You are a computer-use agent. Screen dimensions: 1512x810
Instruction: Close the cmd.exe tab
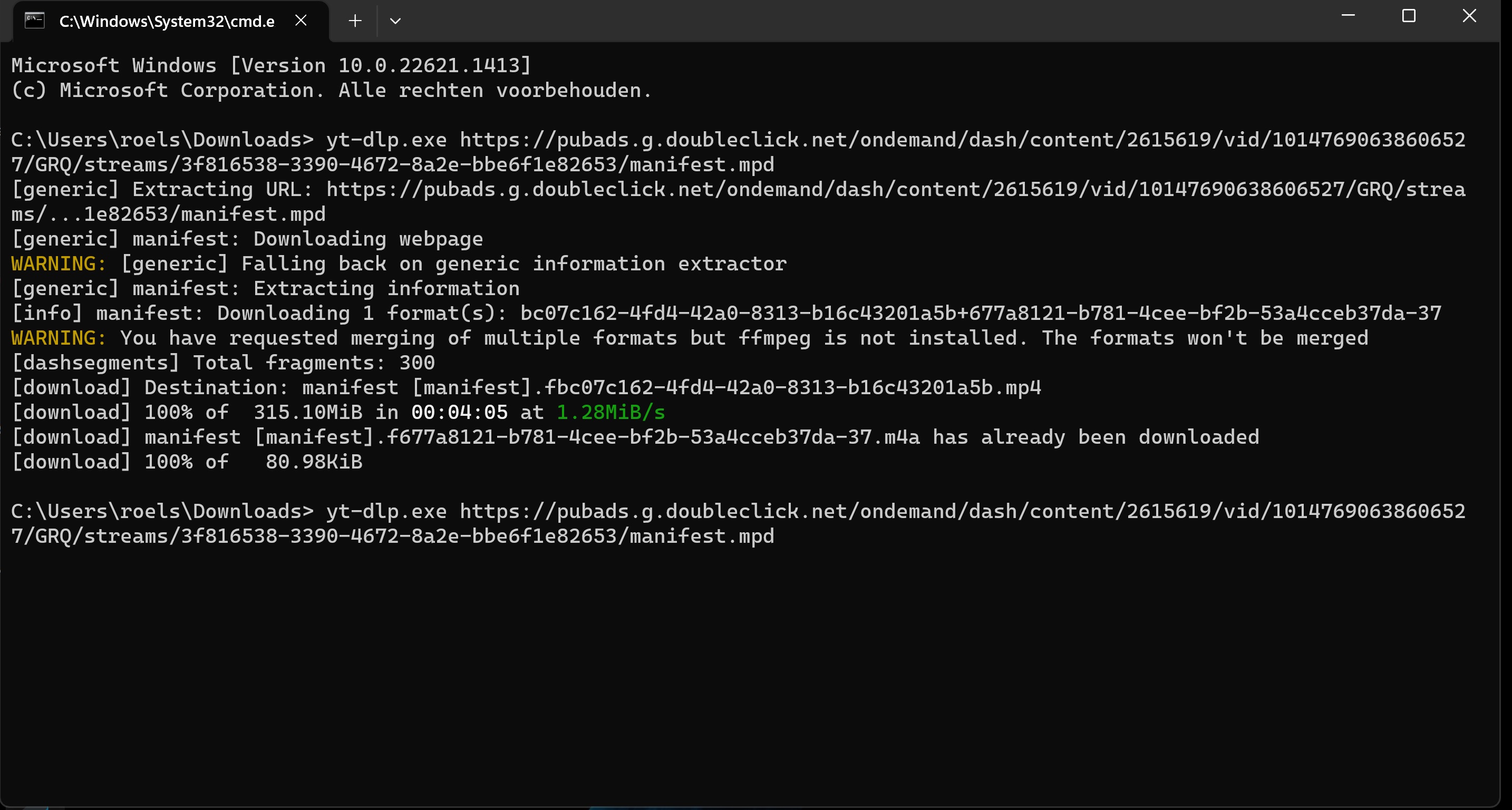click(301, 21)
